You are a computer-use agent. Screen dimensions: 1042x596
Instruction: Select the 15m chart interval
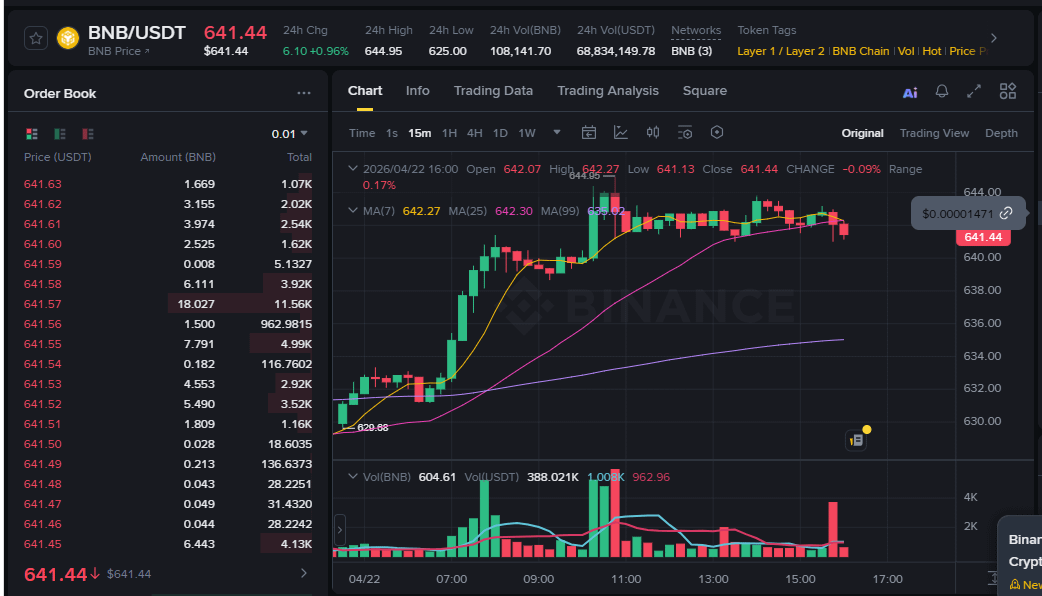tap(419, 134)
